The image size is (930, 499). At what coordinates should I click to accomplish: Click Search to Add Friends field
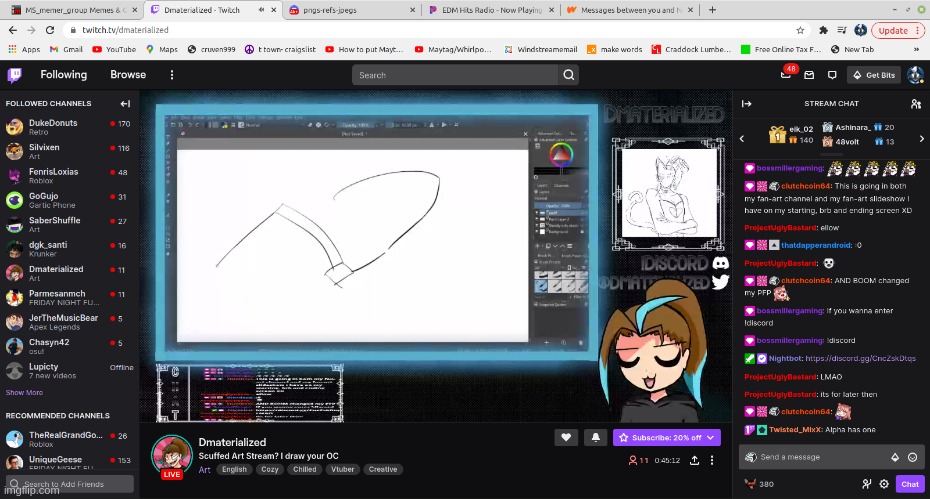coord(69,484)
